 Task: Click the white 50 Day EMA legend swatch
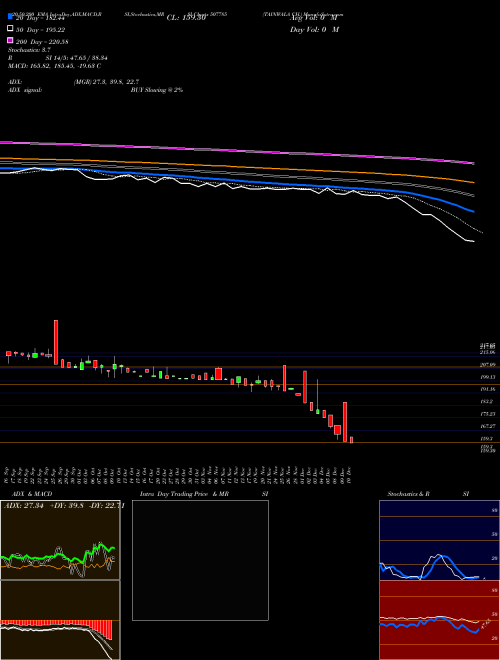click(11, 29)
